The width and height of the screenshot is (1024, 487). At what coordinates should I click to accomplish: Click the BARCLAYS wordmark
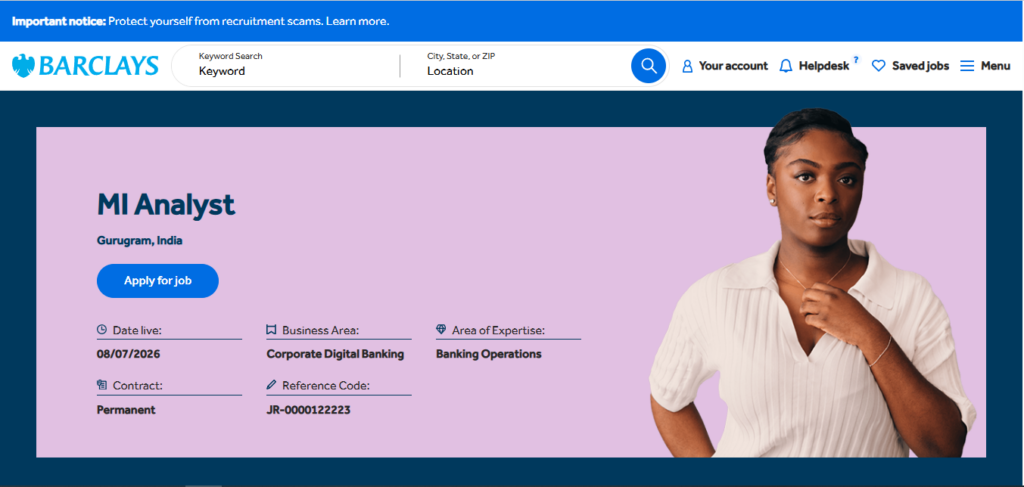(99, 66)
